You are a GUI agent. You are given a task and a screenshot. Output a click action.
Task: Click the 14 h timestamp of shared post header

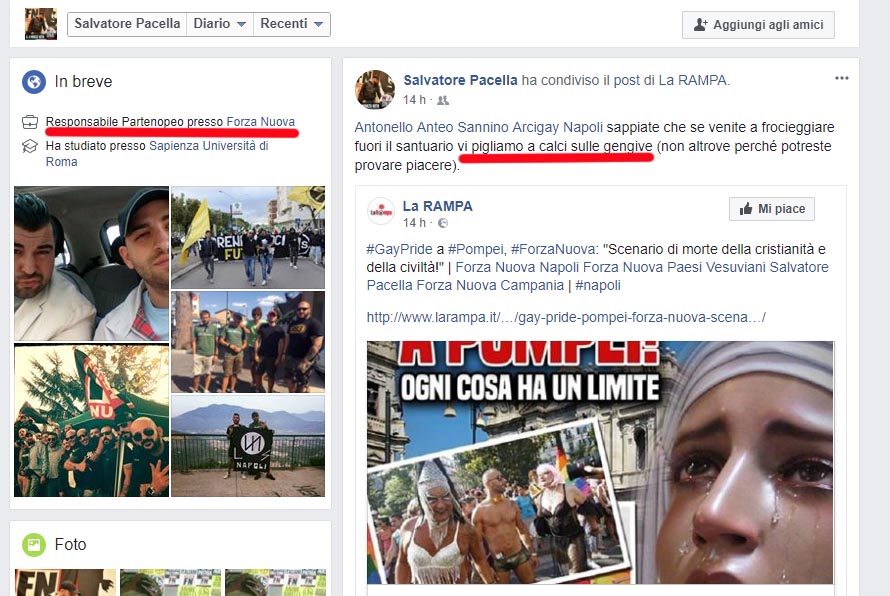[x=414, y=100]
